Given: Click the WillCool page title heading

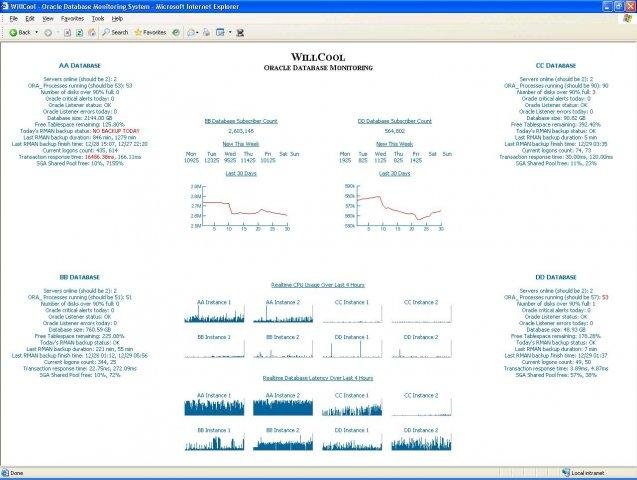Looking at the screenshot, I should pyautogui.click(x=318, y=57).
